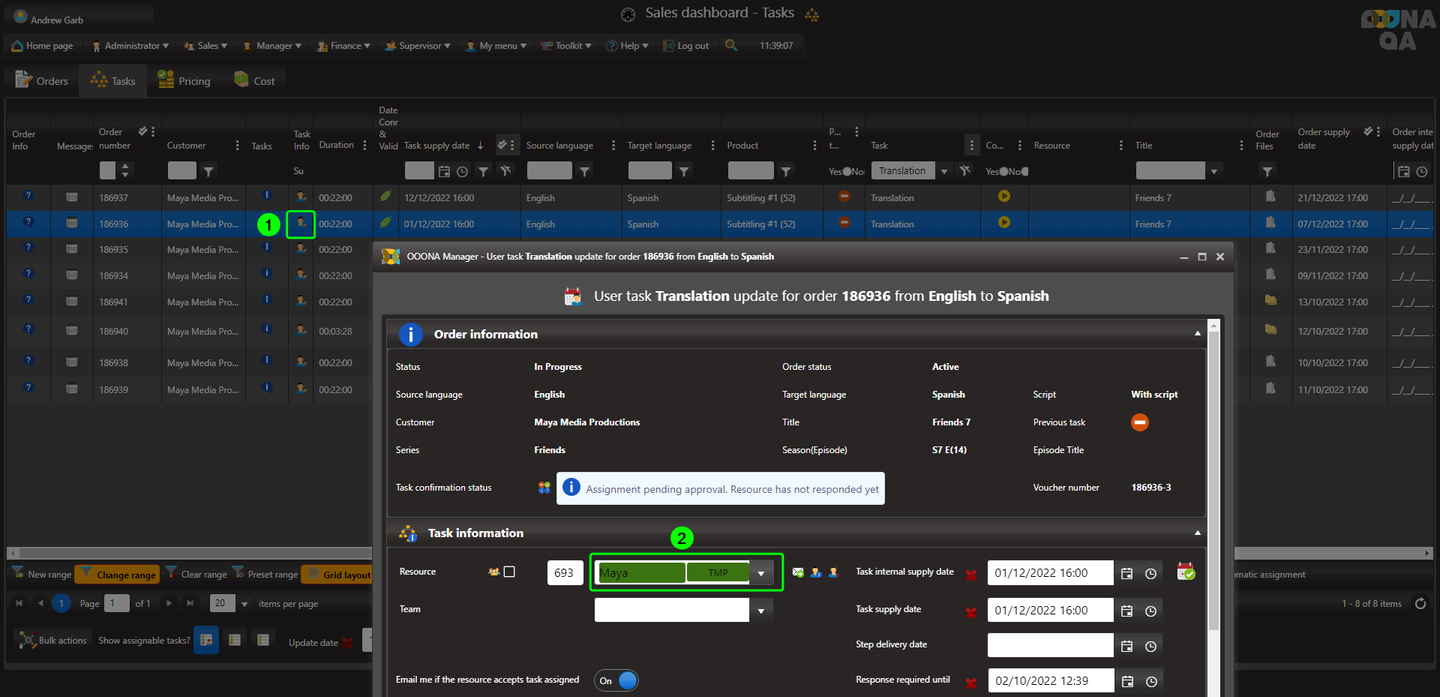Switch to the Pricing tab
This screenshot has height=697, width=1440.
point(184,81)
